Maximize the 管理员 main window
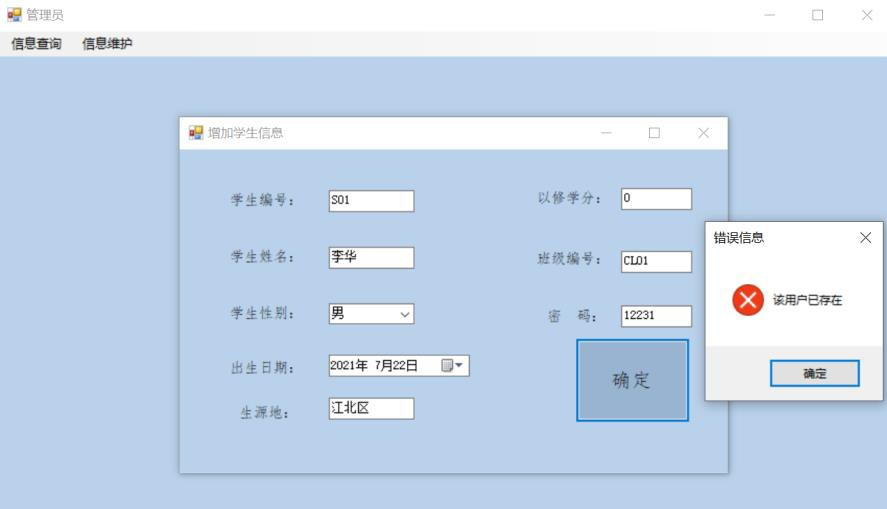887x509 pixels. pyautogui.click(x=817, y=15)
